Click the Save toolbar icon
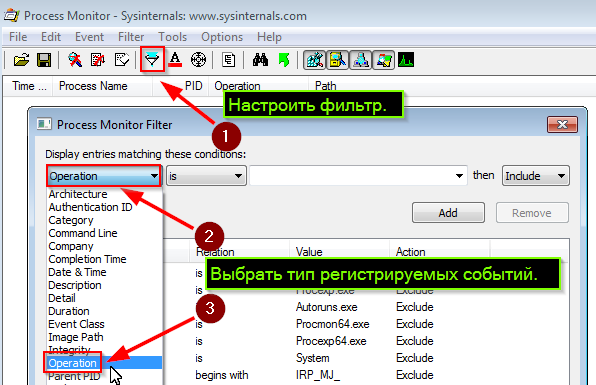The height and width of the screenshot is (385, 596). 44,60
